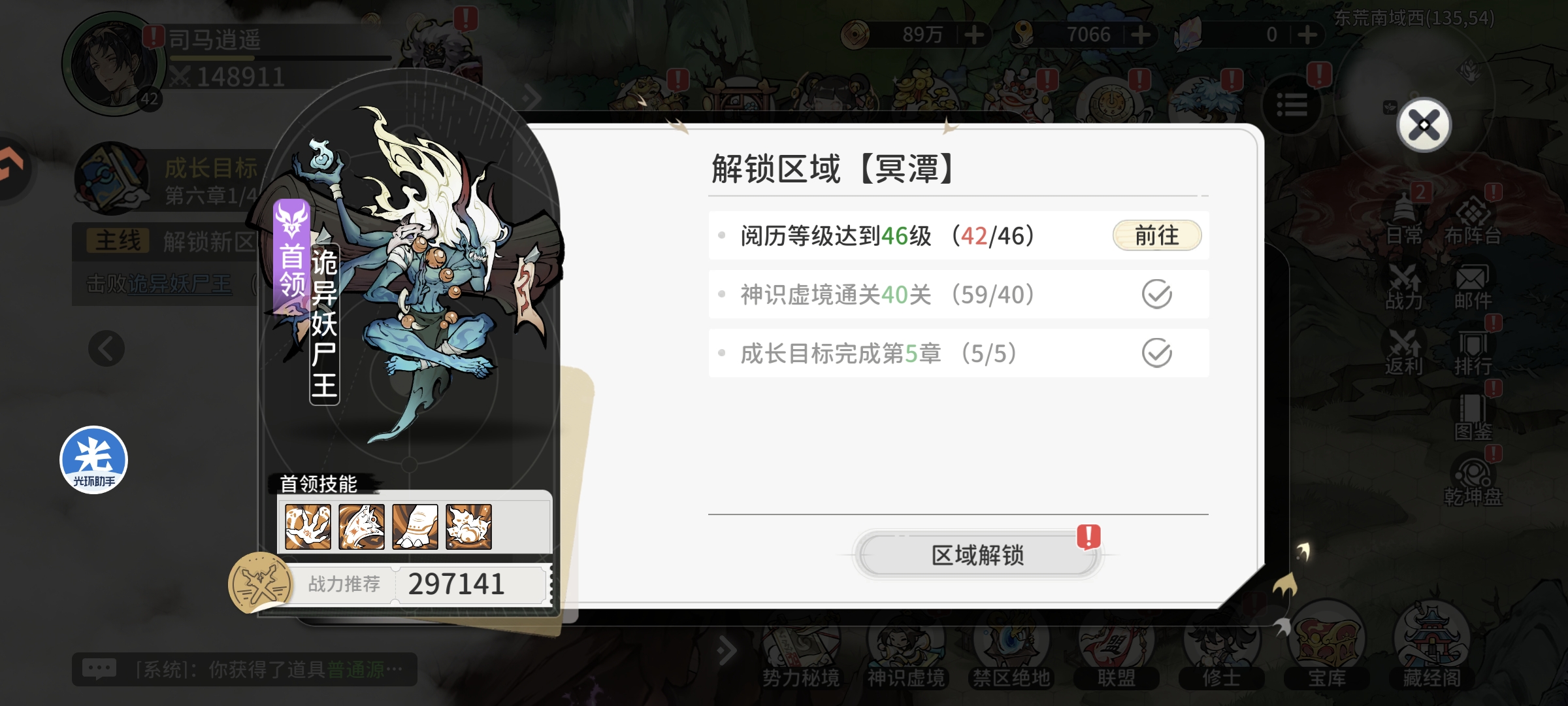Click the 司马逍遥 player avatar

point(112,64)
